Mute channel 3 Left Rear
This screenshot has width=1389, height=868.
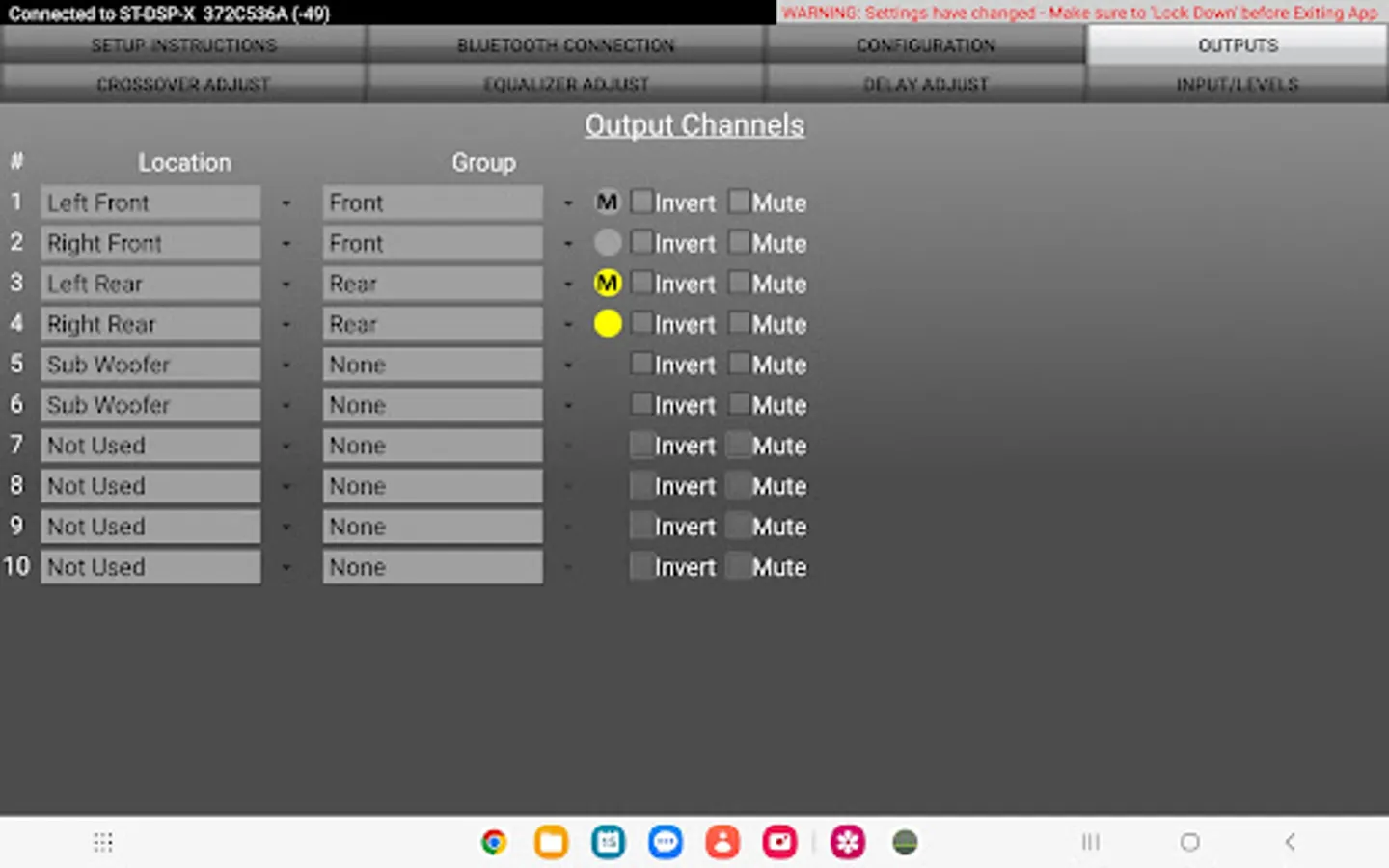coord(739,283)
